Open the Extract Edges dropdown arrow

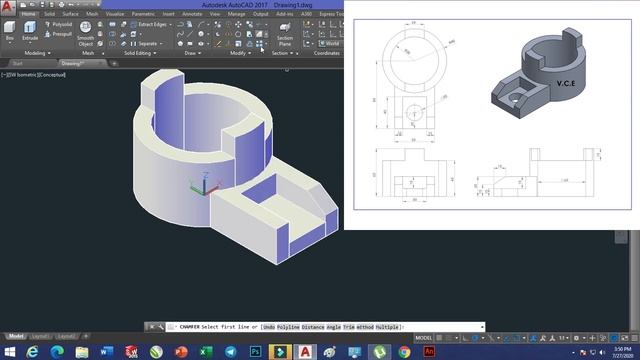(170, 24)
